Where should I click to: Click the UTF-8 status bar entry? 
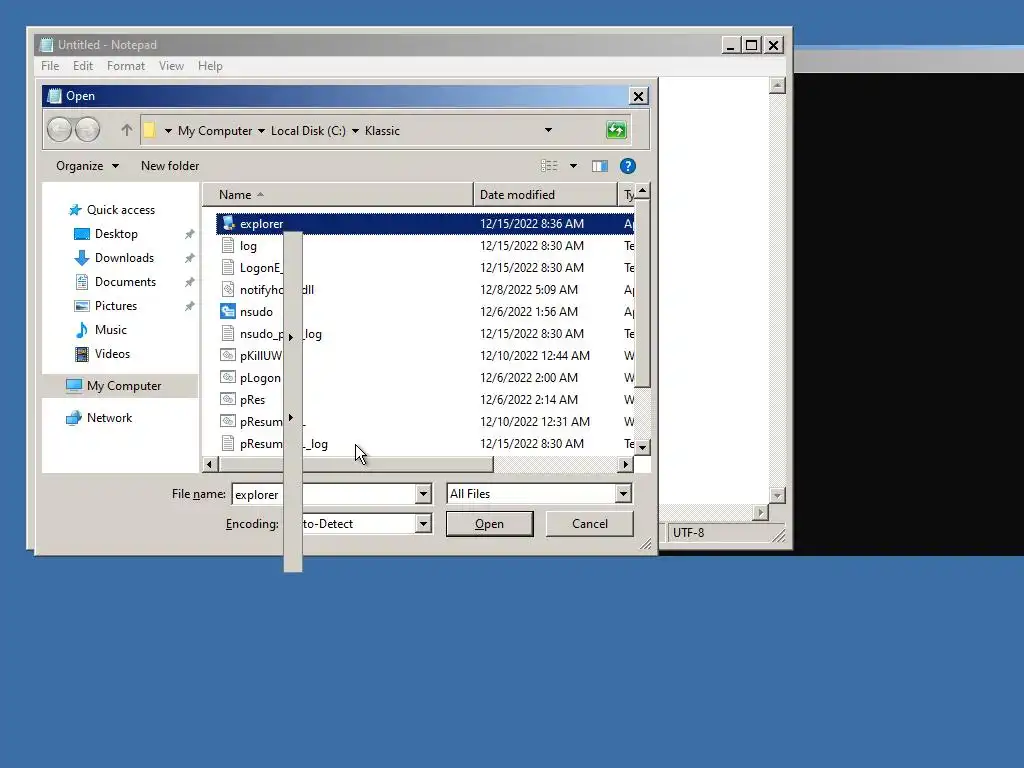[x=688, y=533]
